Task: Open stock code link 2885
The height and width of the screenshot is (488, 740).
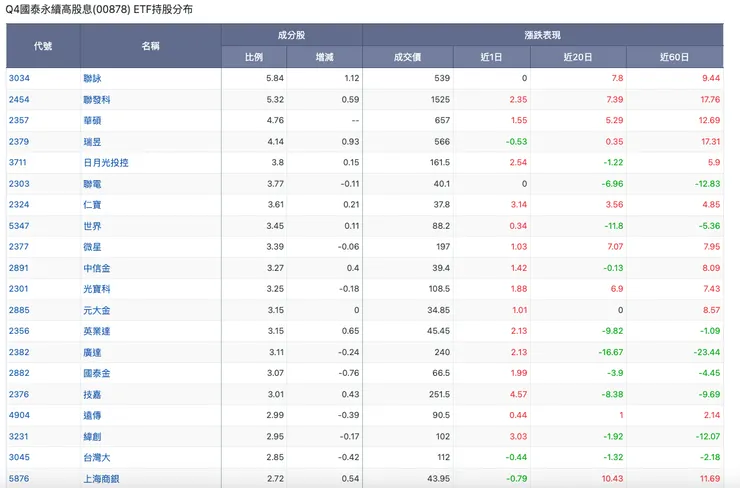Action: point(19,310)
